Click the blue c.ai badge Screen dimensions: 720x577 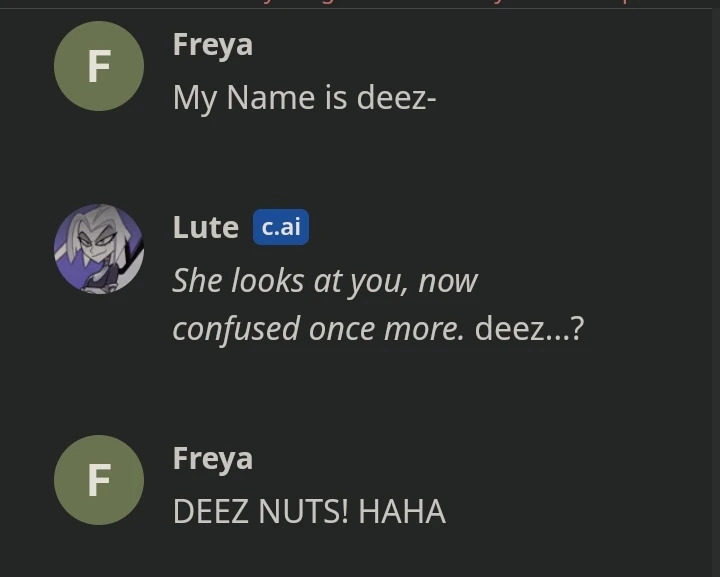(x=281, y=227)
